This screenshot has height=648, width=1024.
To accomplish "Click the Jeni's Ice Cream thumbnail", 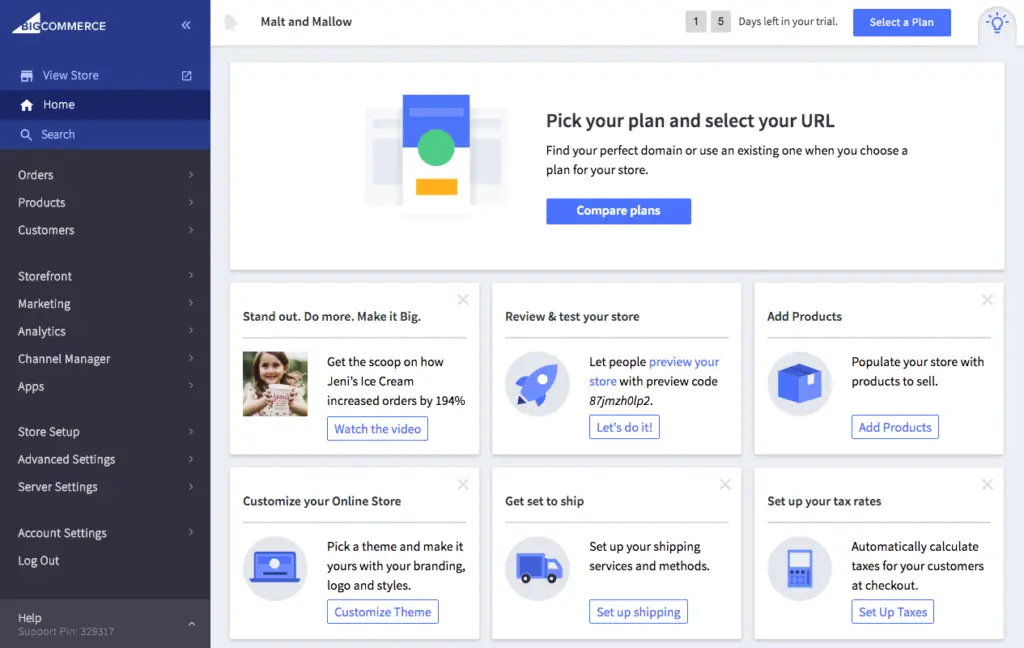I will pos(275,383).
